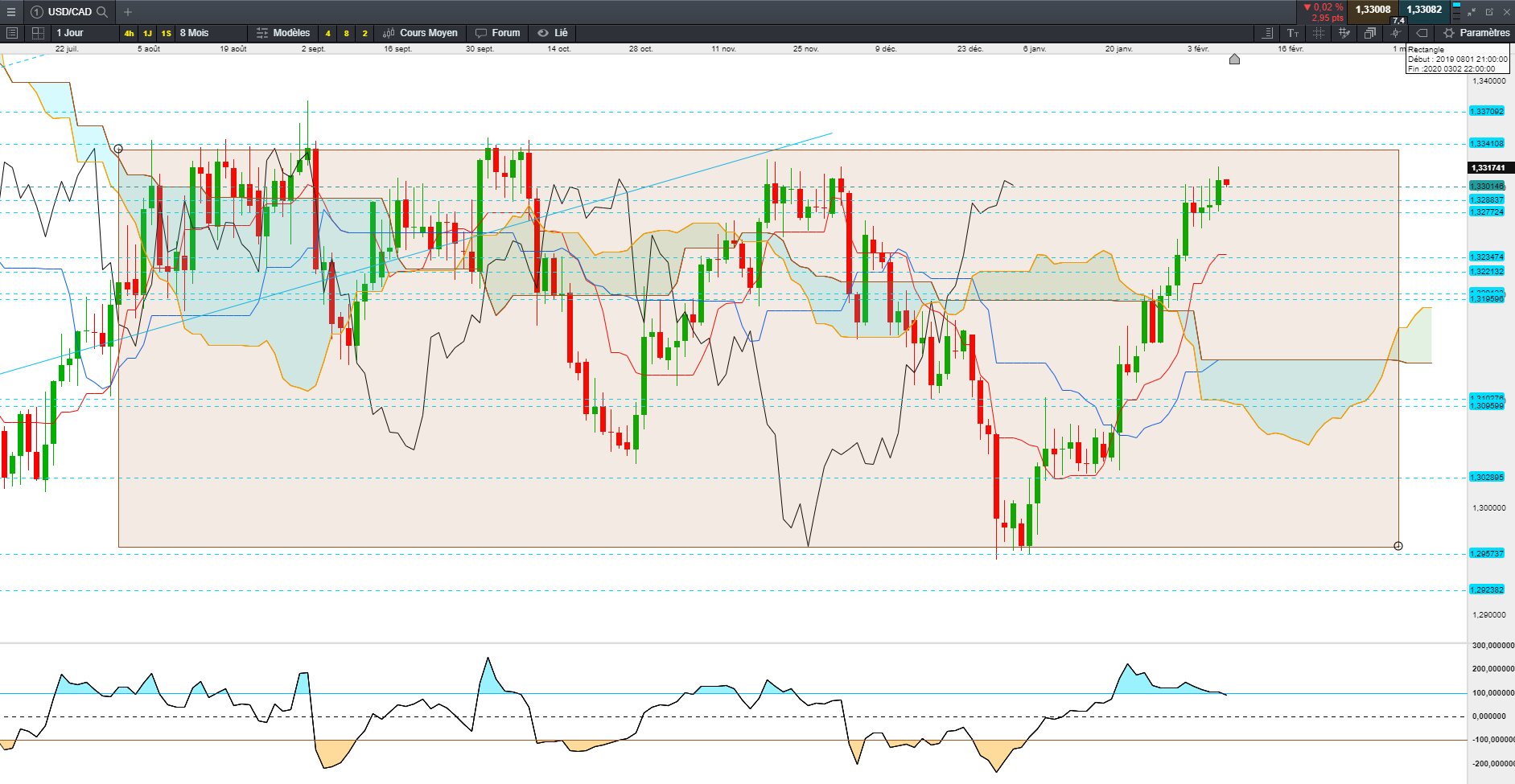Click the 1,295737 level label
Viewport: 1515px width, 784px height.
tap(1487, 553)
